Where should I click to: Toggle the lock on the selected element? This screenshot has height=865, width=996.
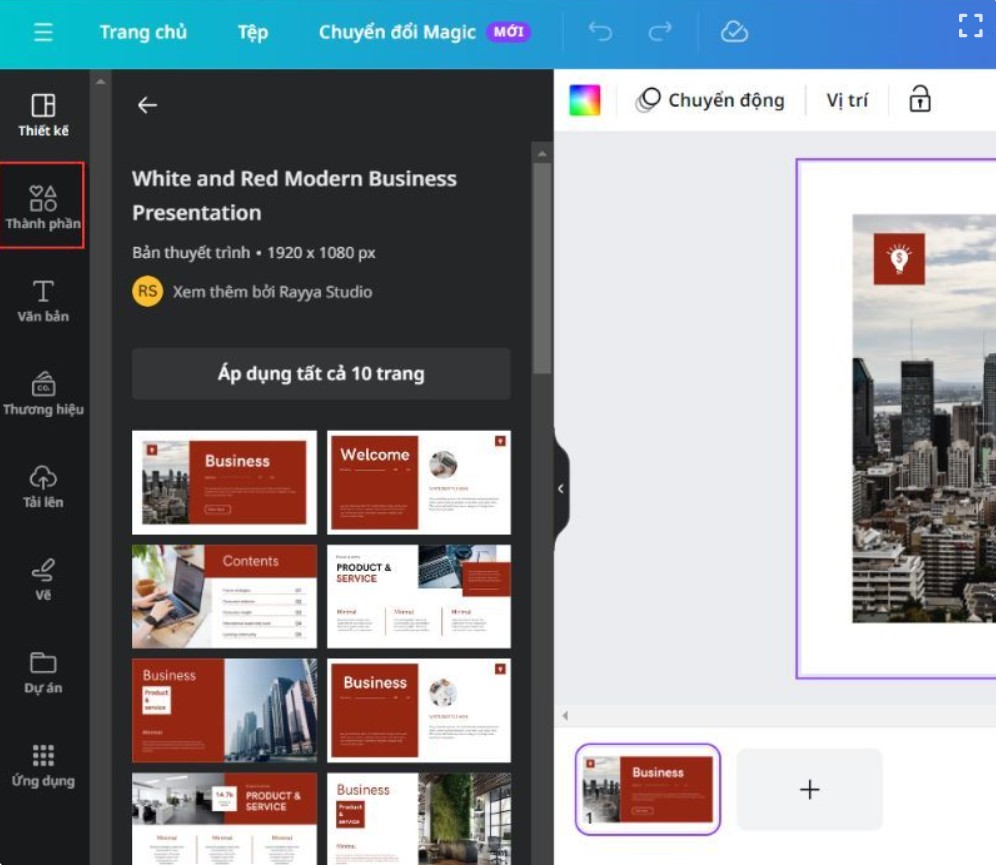tap(918, 99)
